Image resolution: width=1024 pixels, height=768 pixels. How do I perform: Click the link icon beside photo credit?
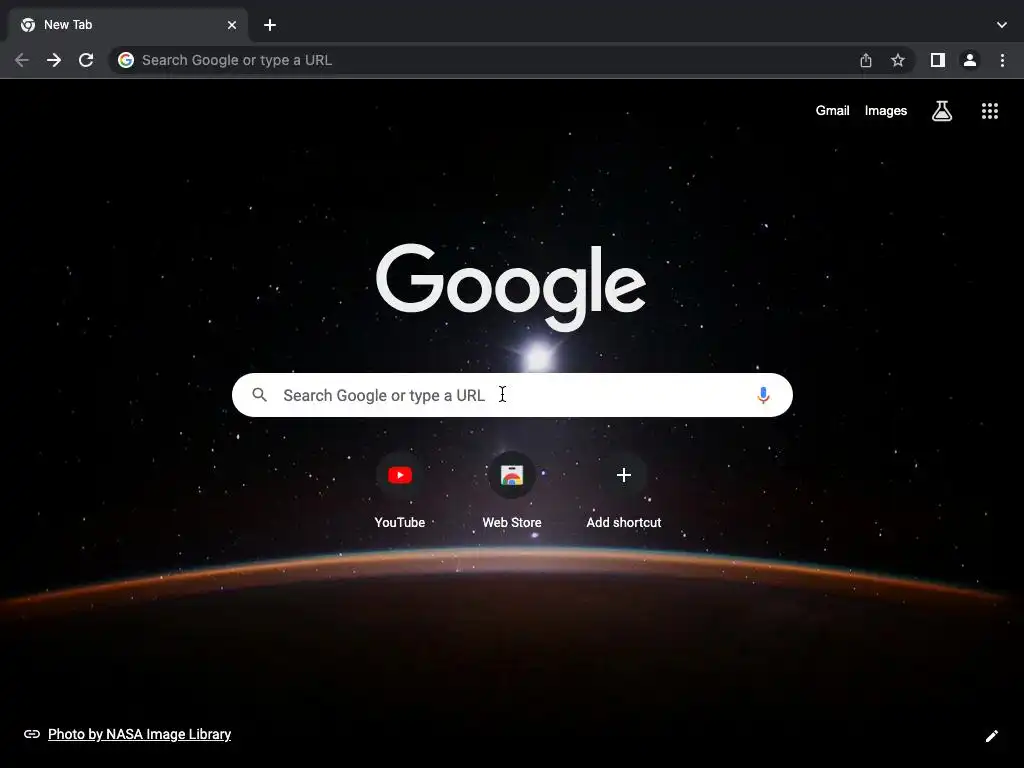[32, 734]
